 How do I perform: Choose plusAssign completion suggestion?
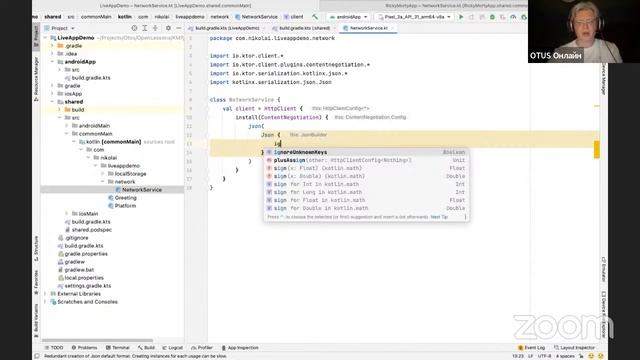[x=366, y=160]
